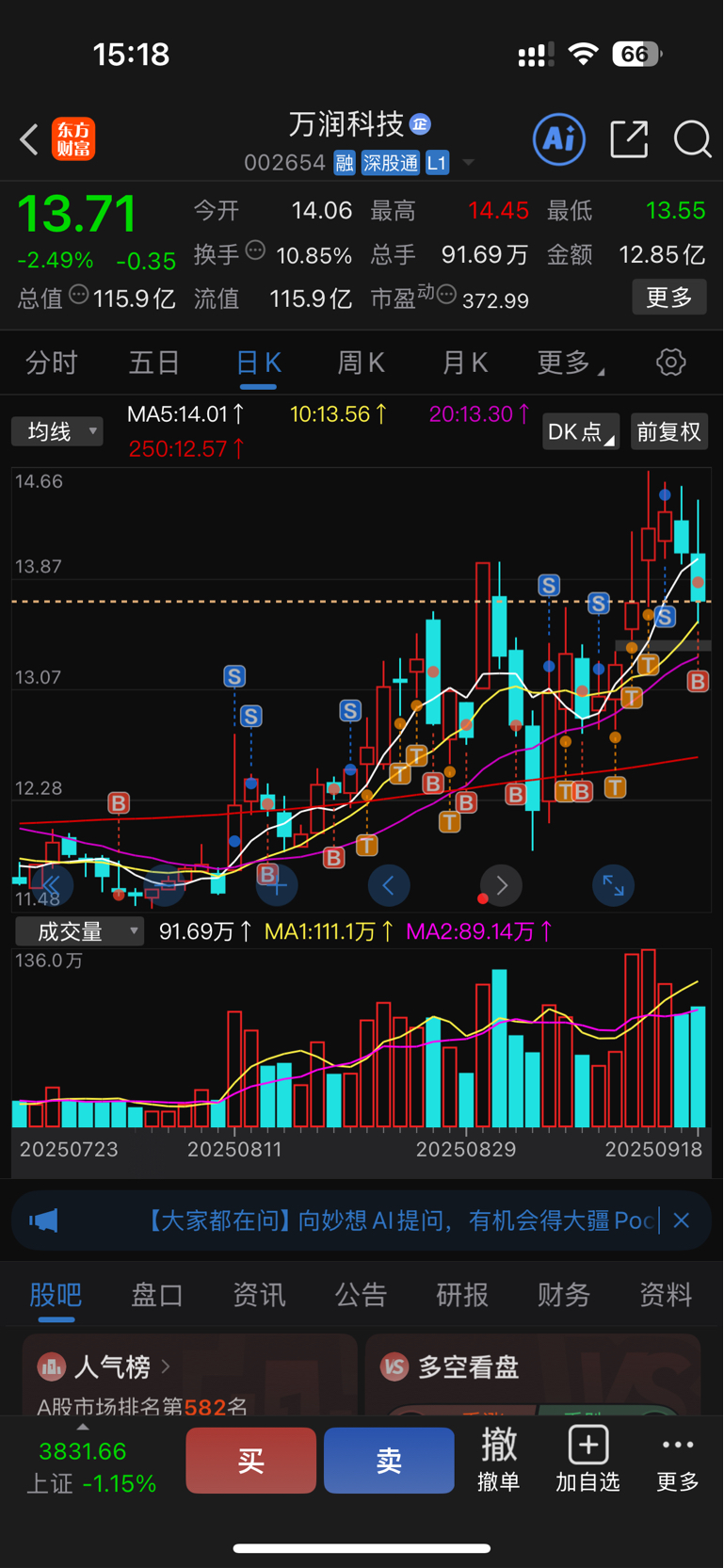724x1568 pixels.
Task: Switch to 盘口 tab
Action: [x=157, y=1295]
